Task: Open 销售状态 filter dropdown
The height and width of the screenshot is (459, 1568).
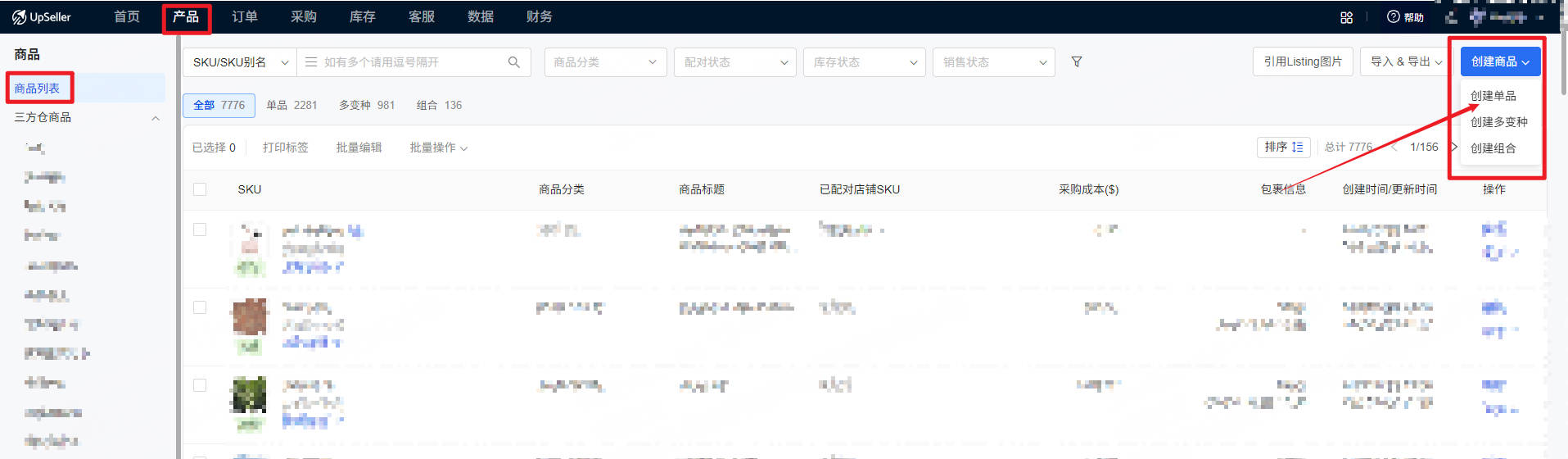Action: click(x=994, y=62)
